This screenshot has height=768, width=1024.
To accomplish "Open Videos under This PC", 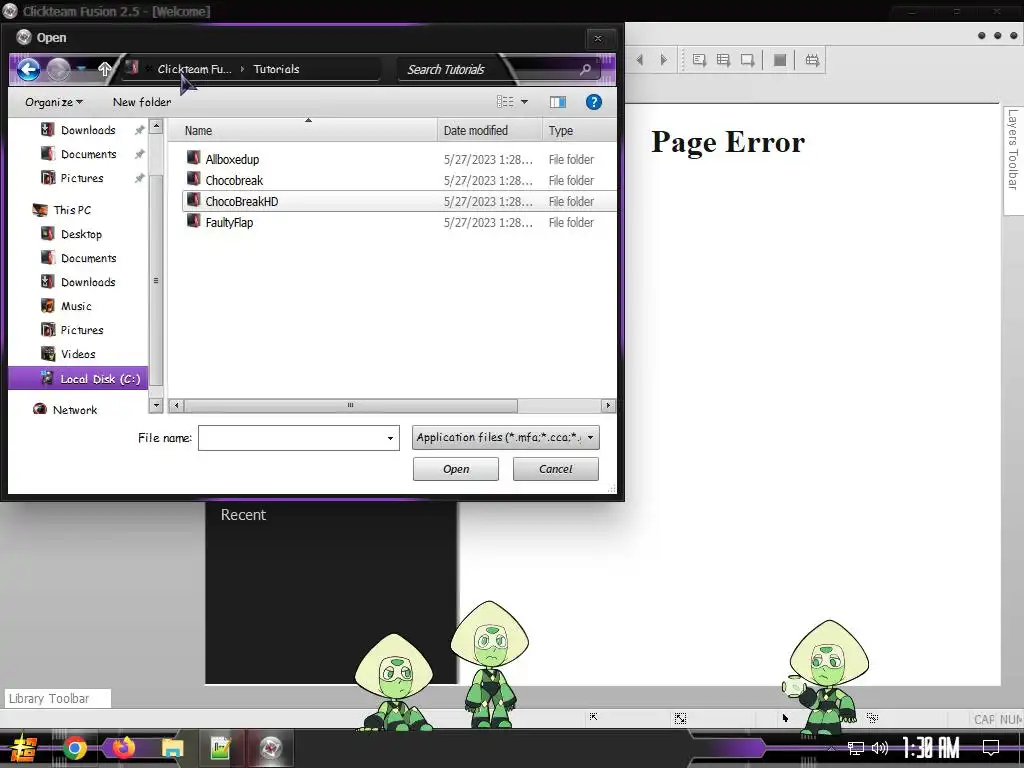I will click(x=78, y=354).
